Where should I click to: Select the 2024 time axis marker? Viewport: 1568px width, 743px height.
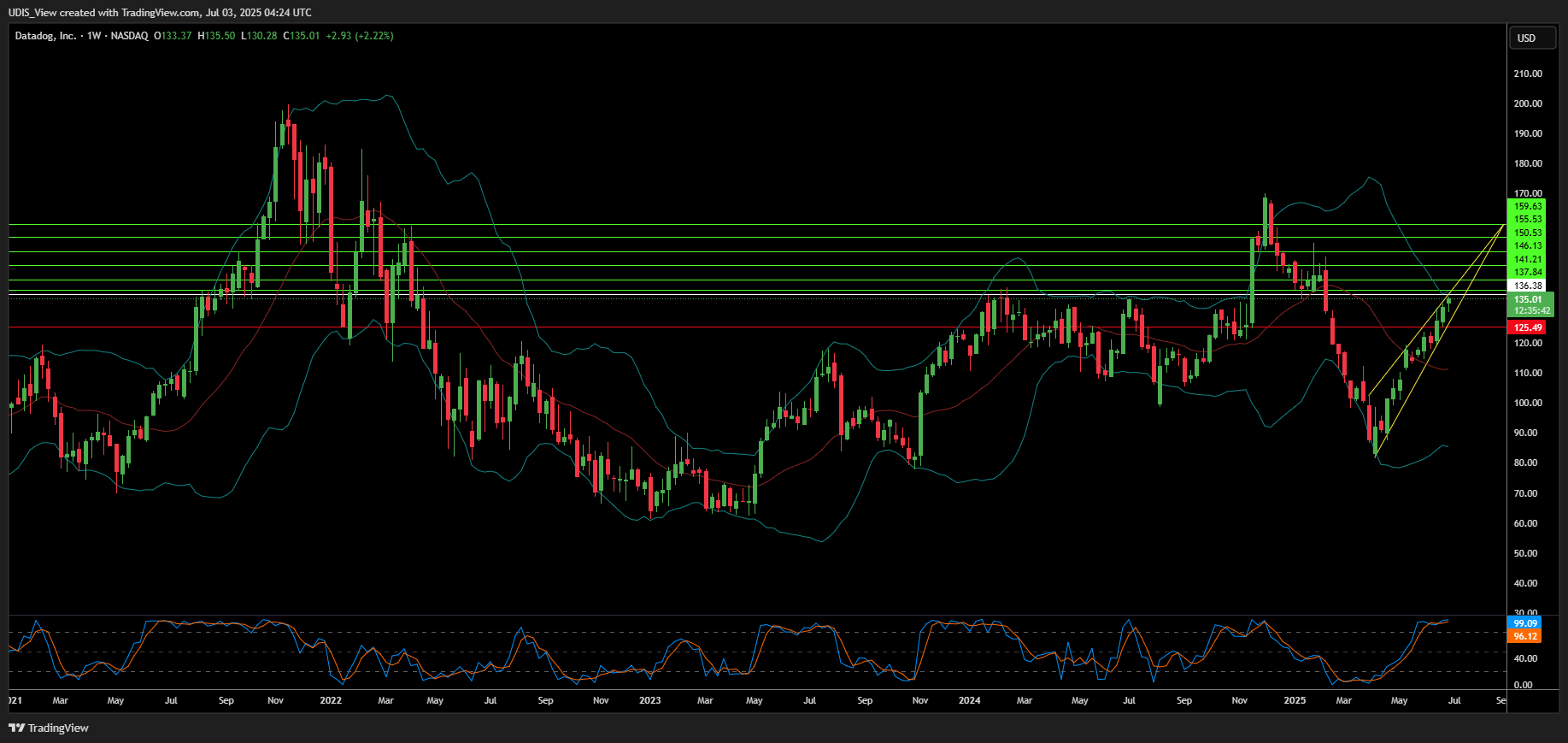coord(969,700)
